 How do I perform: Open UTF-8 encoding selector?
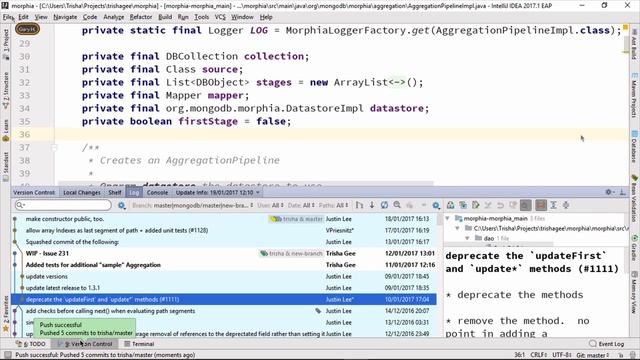click(x=562, y=355)
